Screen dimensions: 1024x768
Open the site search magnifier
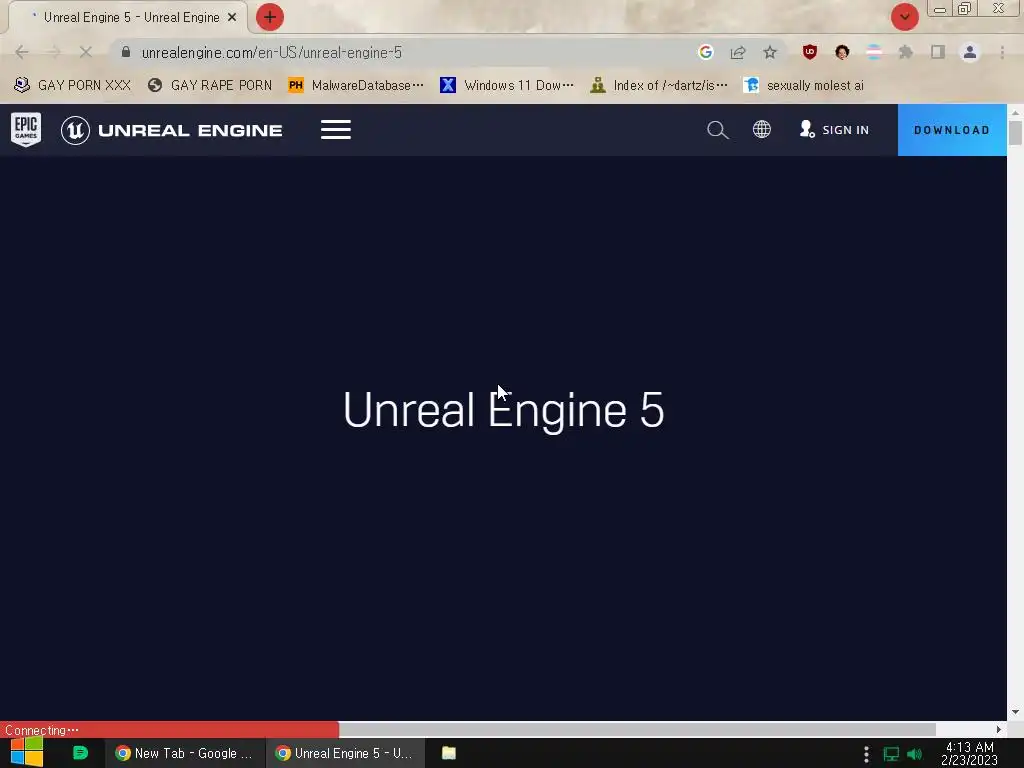[717, 130]
